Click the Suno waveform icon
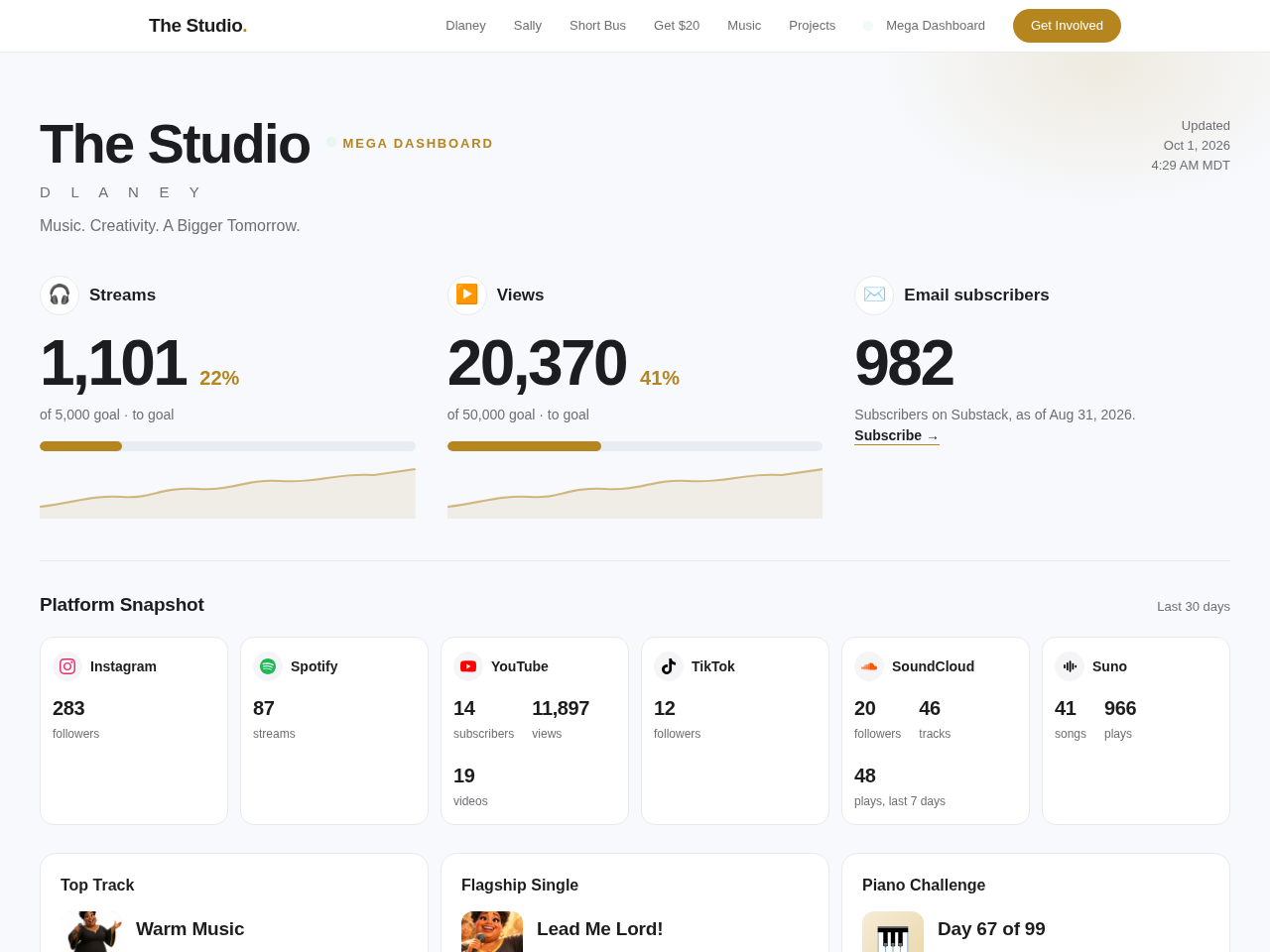 point(1070,666)
